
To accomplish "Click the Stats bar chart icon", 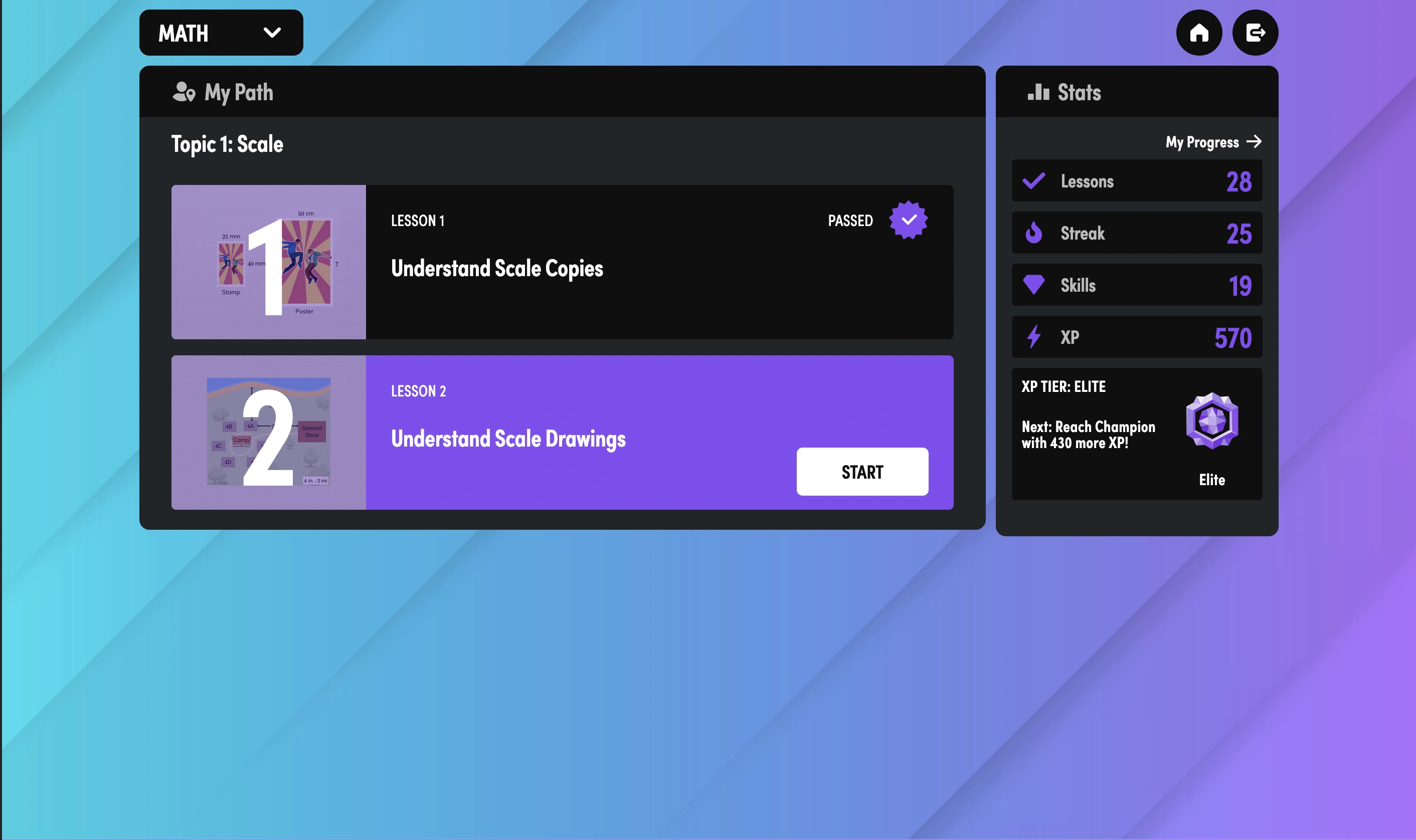I will click(1038, 92).
